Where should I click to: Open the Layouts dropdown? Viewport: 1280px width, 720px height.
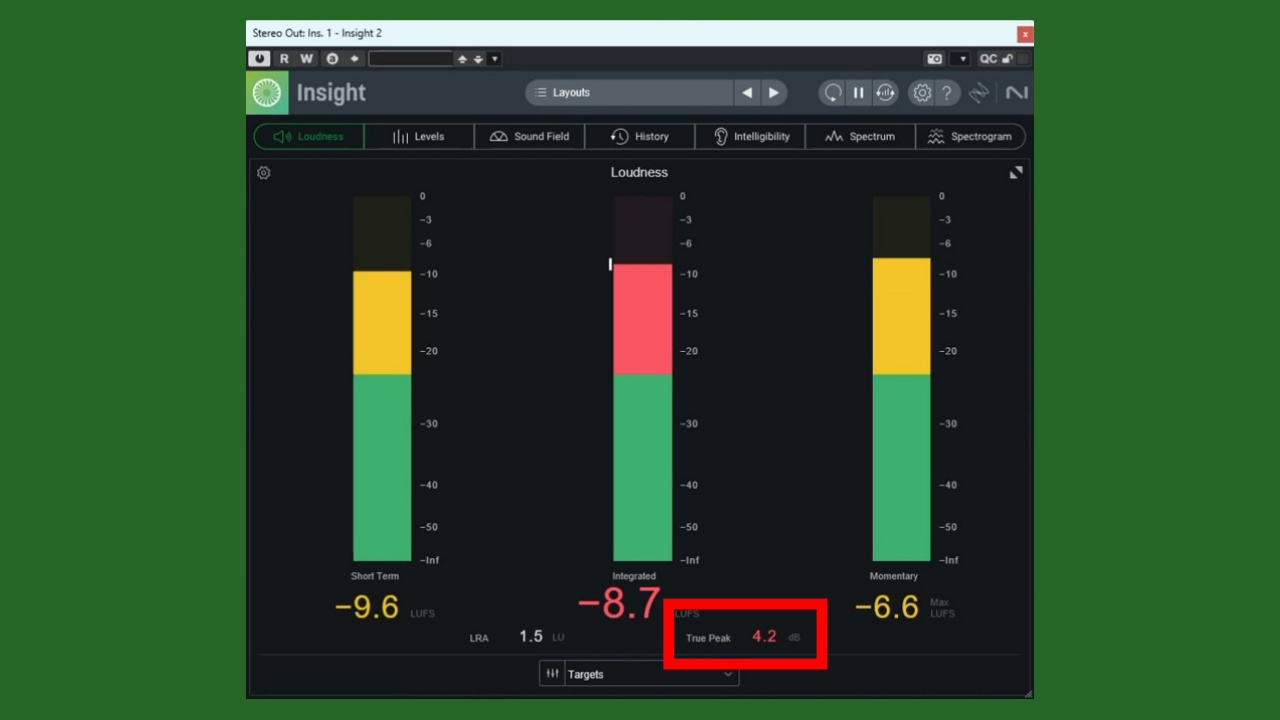[x=630, y=93]
